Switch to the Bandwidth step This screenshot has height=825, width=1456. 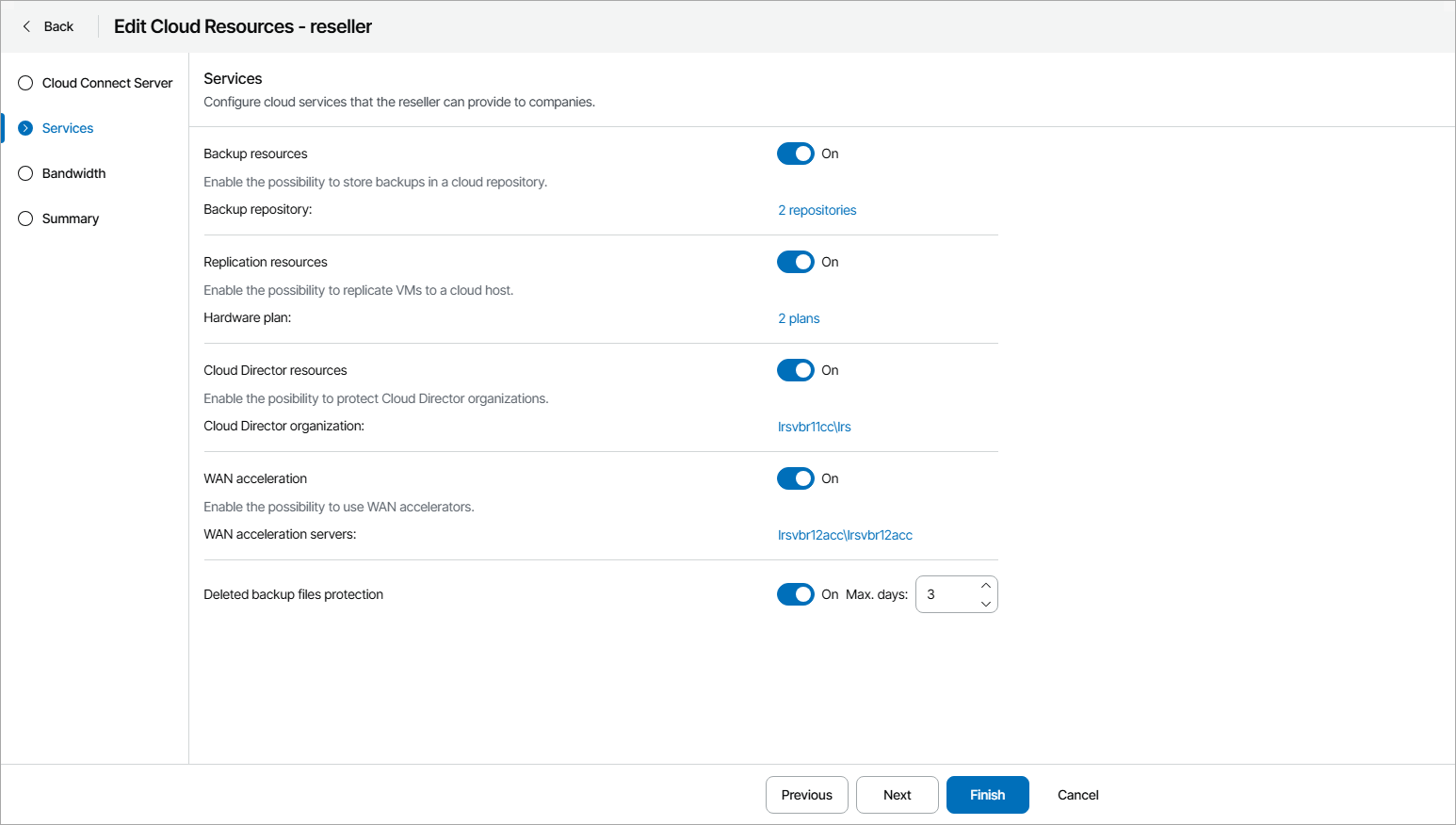click(73, 173)
